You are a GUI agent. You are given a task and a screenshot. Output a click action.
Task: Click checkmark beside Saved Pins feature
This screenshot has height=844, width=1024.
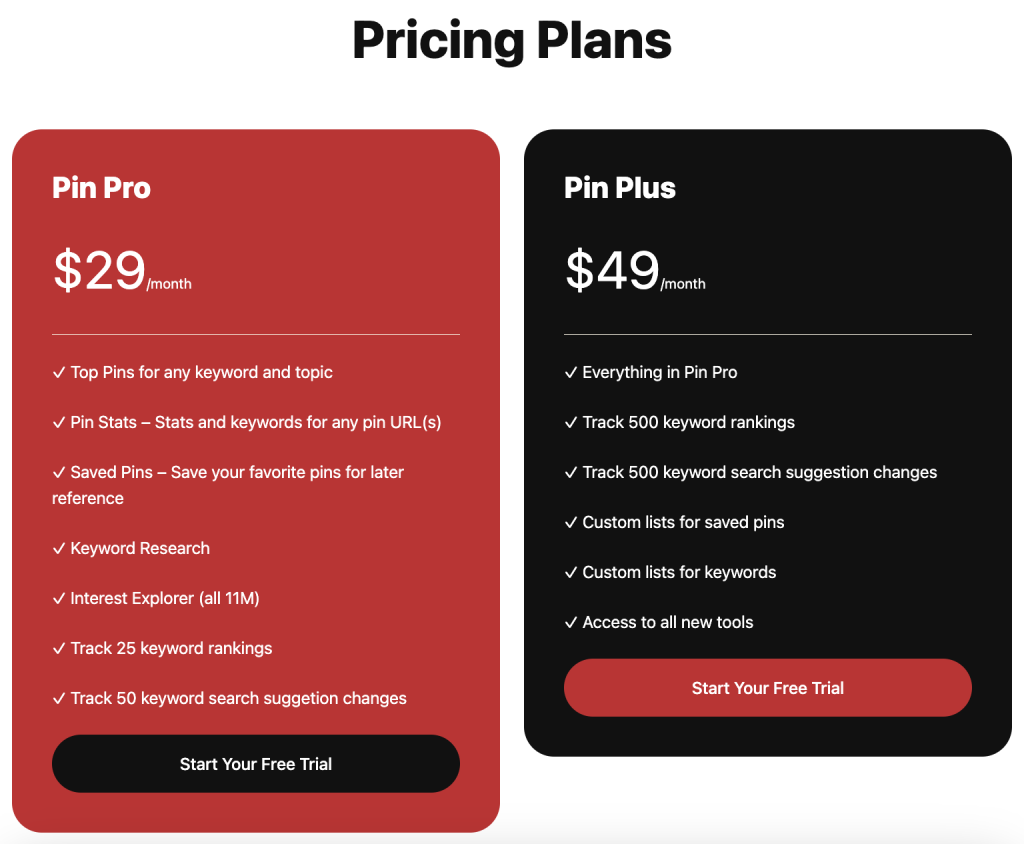(59, 472)
